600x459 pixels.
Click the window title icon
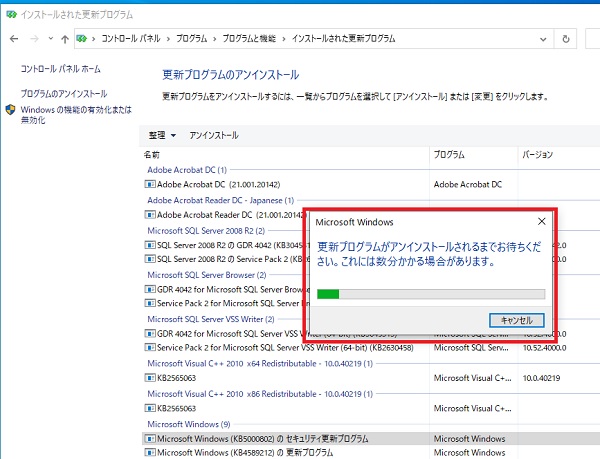(x=11, y=15)
